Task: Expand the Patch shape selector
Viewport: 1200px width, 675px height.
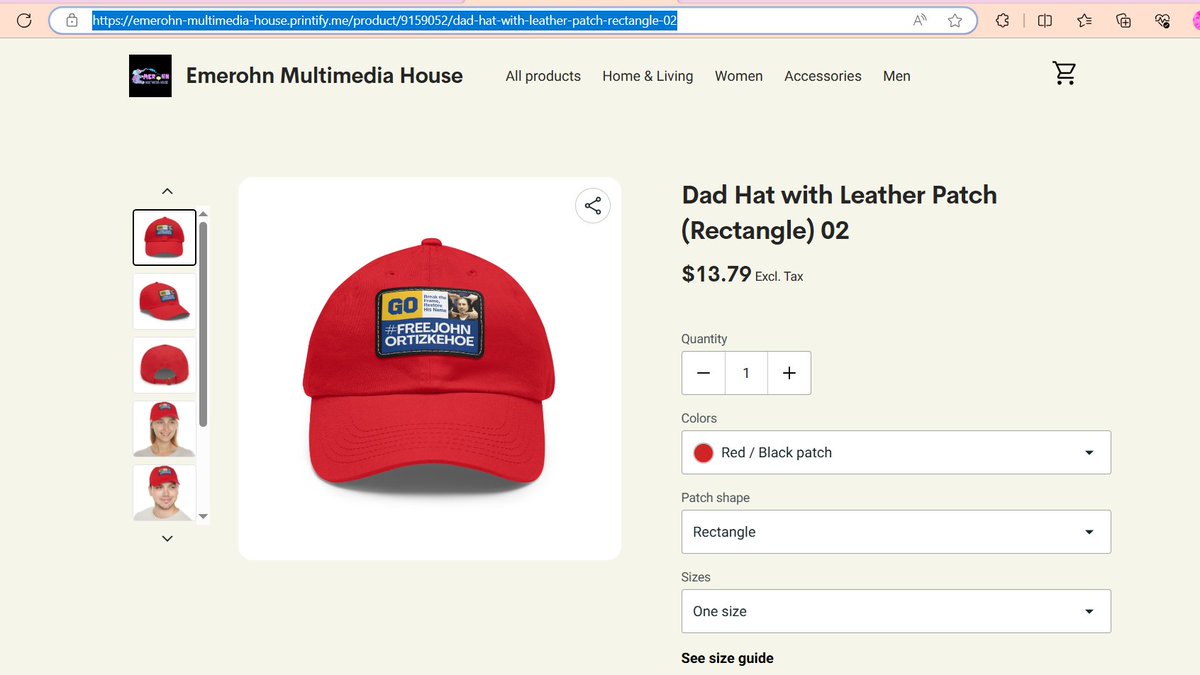Action: coord(895,531)
